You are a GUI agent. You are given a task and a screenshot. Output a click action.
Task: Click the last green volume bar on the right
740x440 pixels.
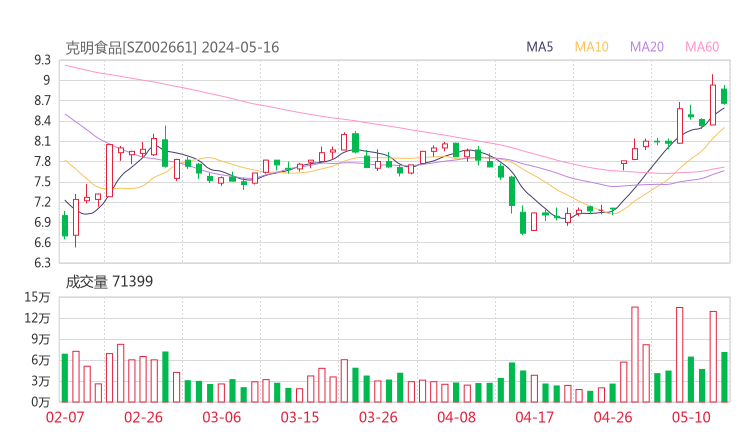click(724, 377)
